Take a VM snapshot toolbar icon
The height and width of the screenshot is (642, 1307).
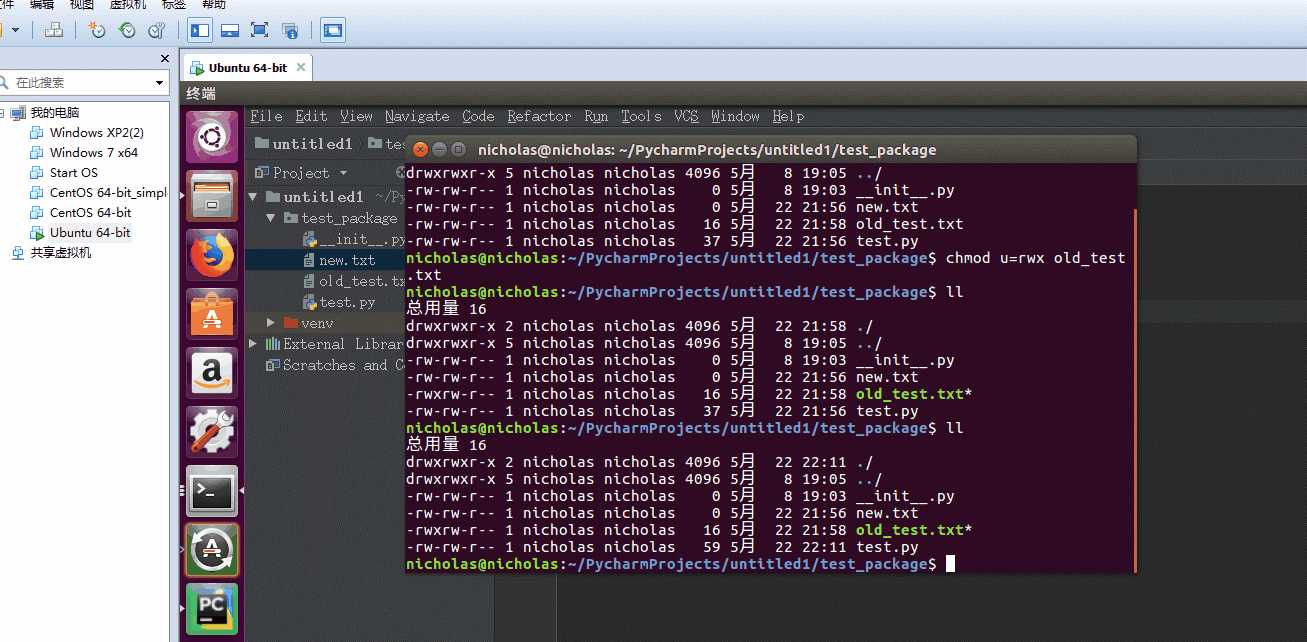pyautogui.click(x=97, y=30)
